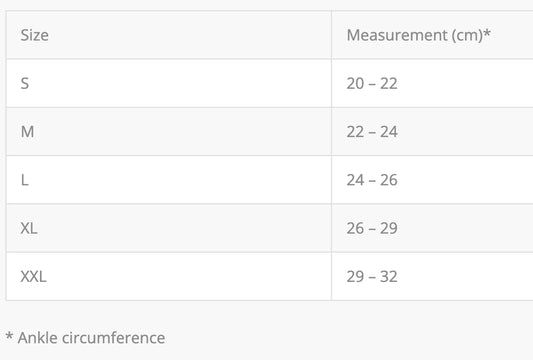This screenshot has height=360, width=533.
Task: Click the number 32 in XXL row
Action: (x=389, y=277)
